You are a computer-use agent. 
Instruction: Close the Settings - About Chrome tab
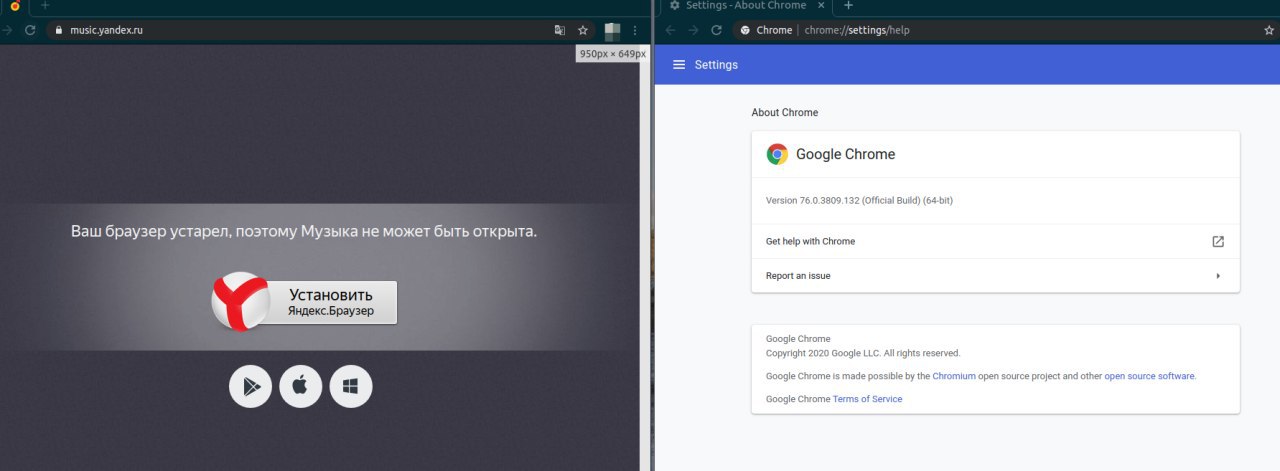click(822, 6)
